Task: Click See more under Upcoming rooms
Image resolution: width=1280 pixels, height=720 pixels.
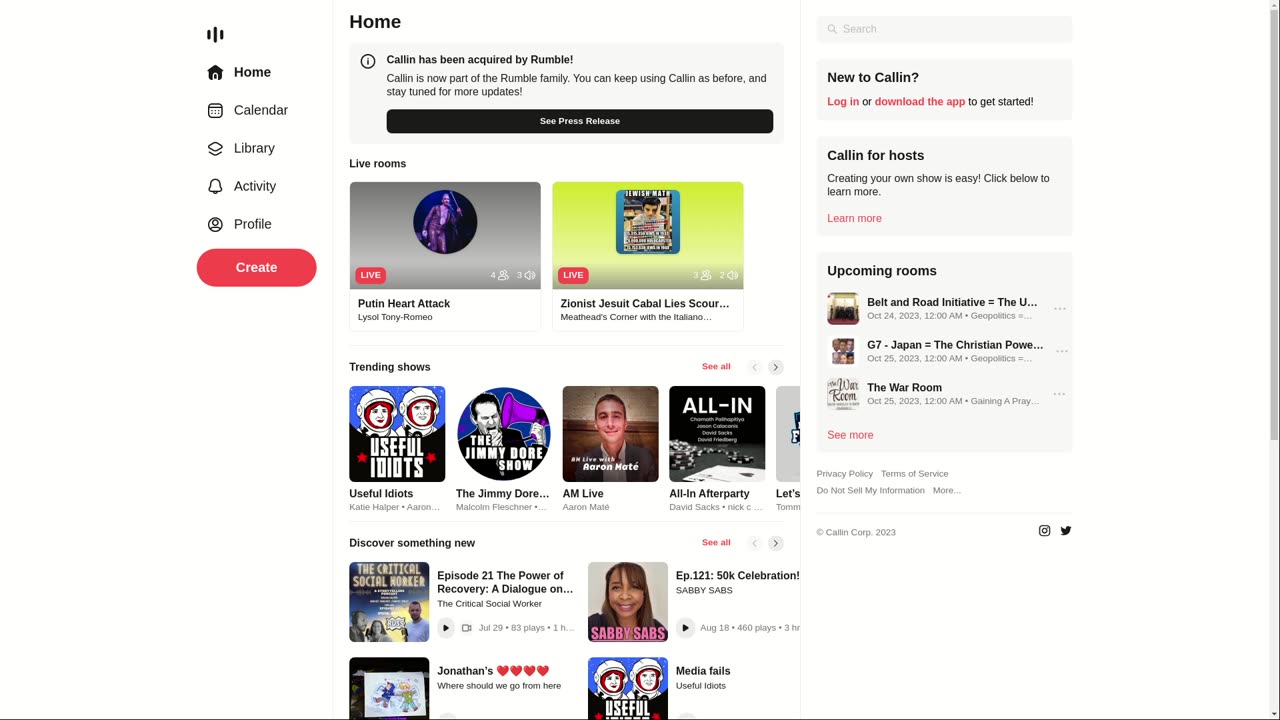Action: coord(850,435)
